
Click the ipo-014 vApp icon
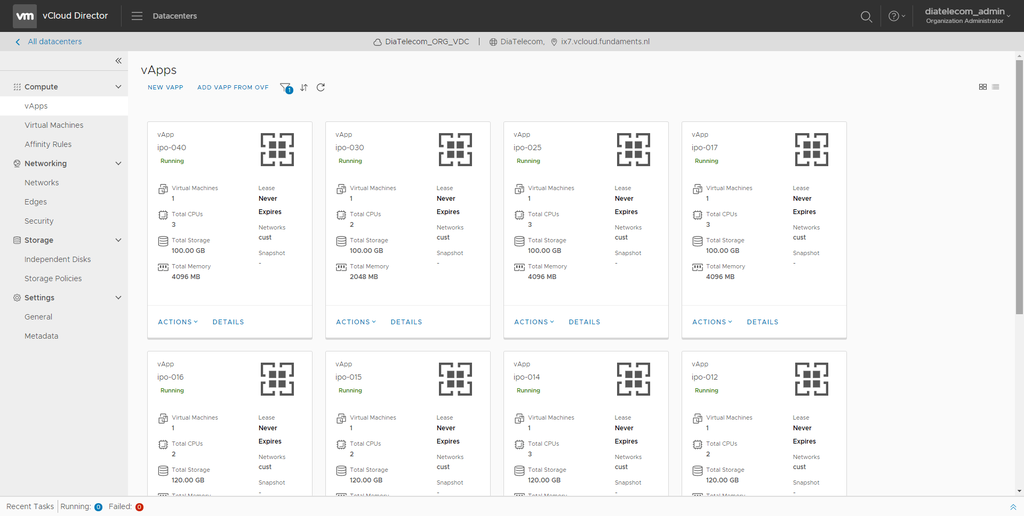[633, 379]
